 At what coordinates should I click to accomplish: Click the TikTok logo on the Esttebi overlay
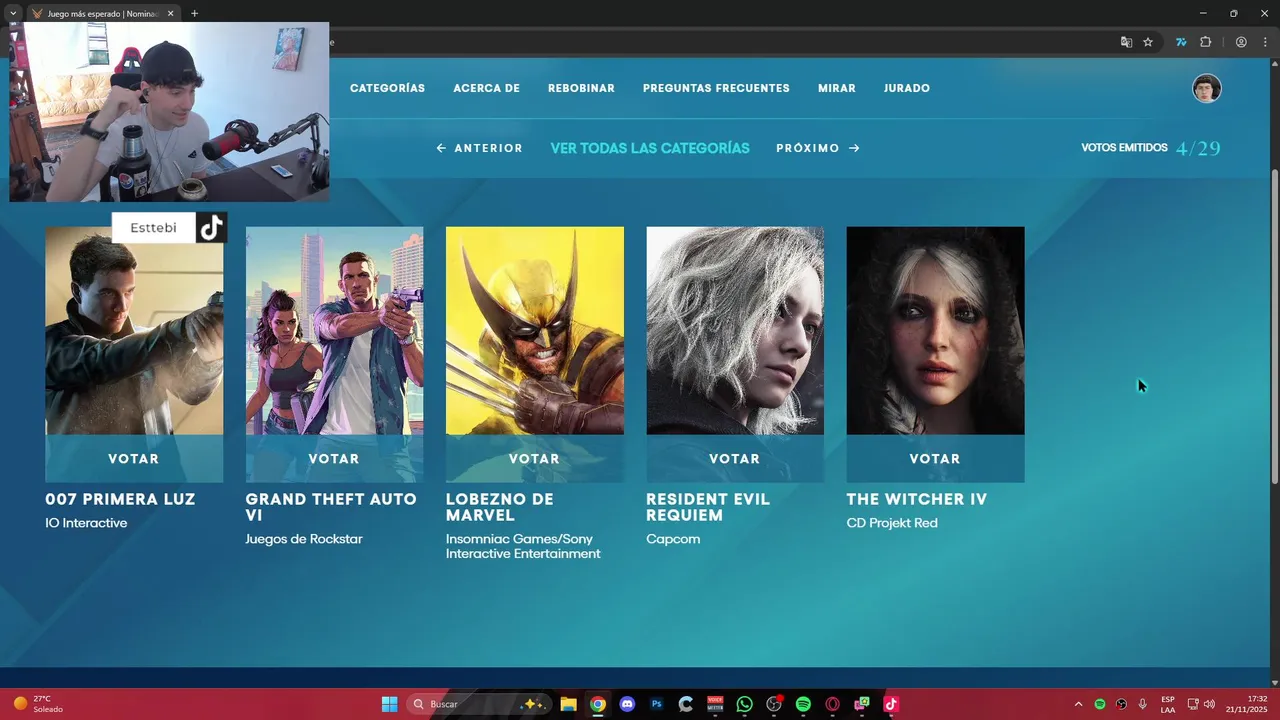211,228
